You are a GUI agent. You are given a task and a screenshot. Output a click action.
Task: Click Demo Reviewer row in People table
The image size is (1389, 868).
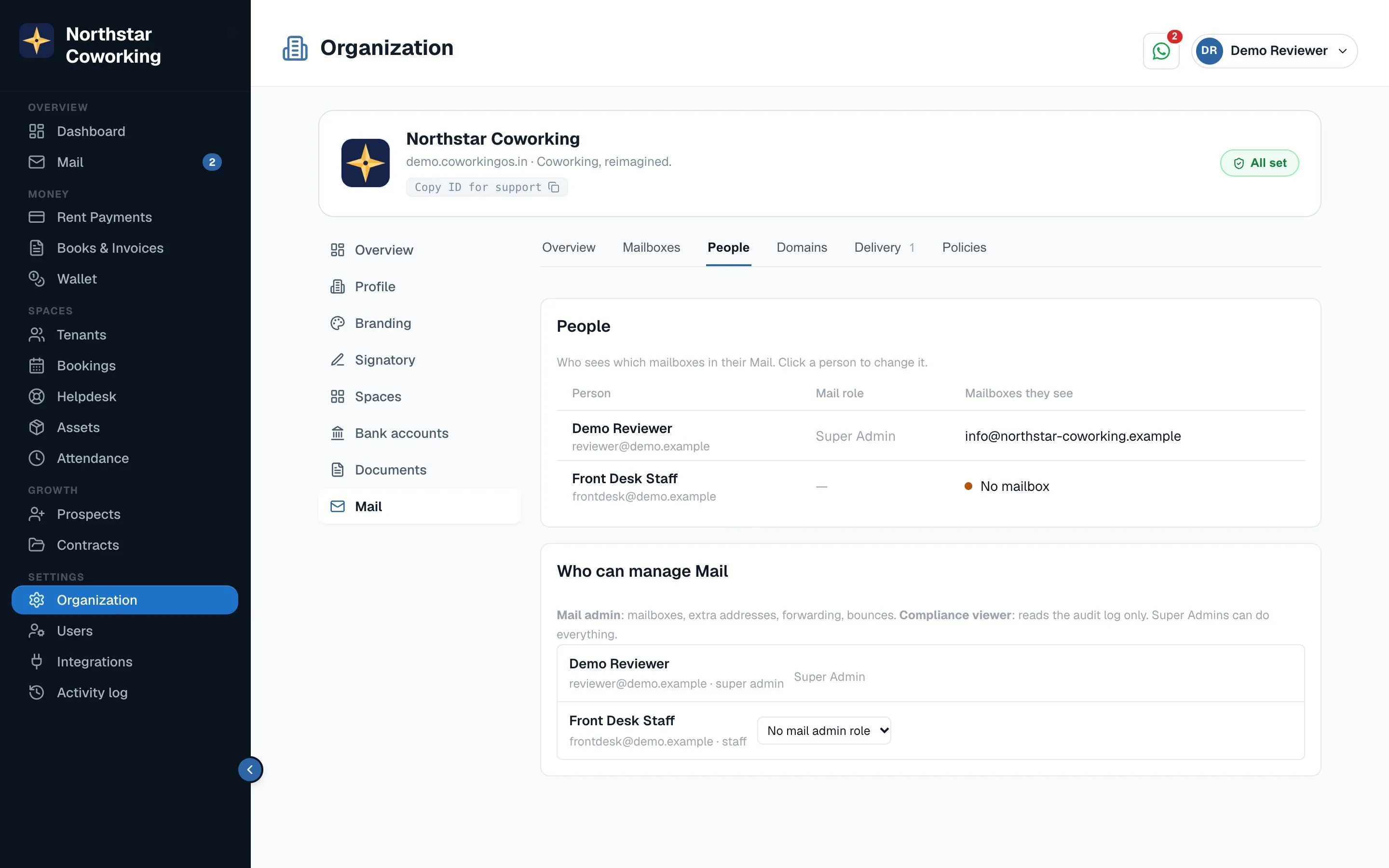(x=930, y=436)
